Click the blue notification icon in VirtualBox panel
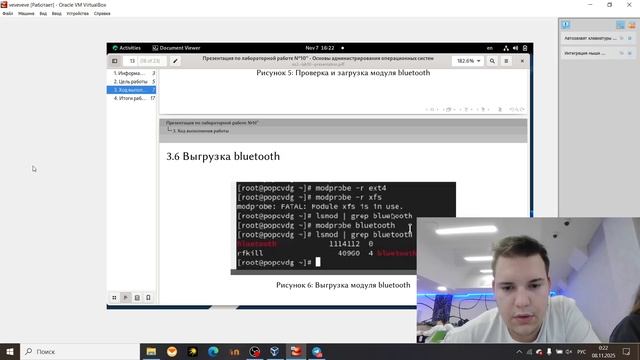640x360 pixels. [566, 25]
